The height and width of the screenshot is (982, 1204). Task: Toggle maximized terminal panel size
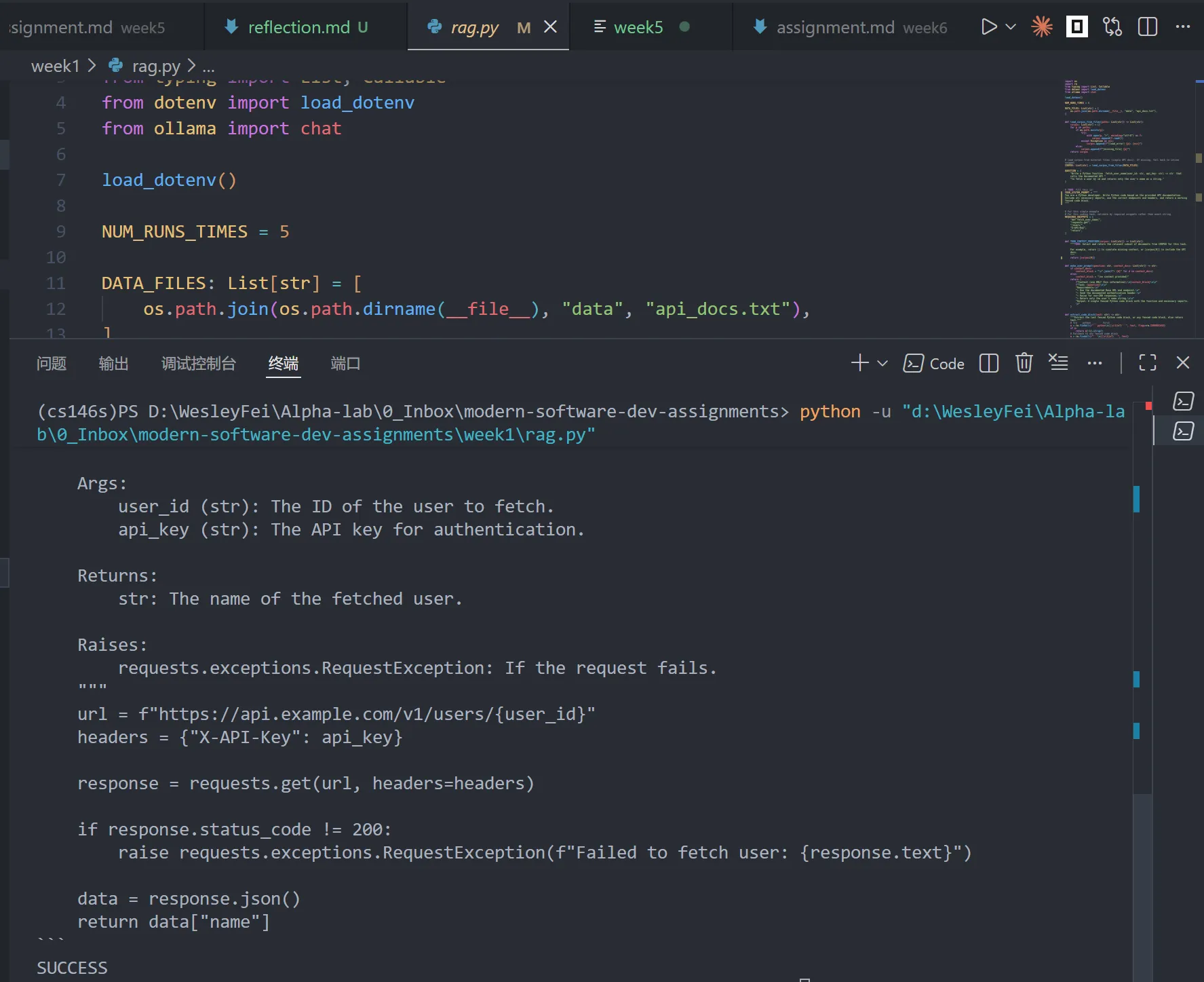click(x=1148, y=363)
